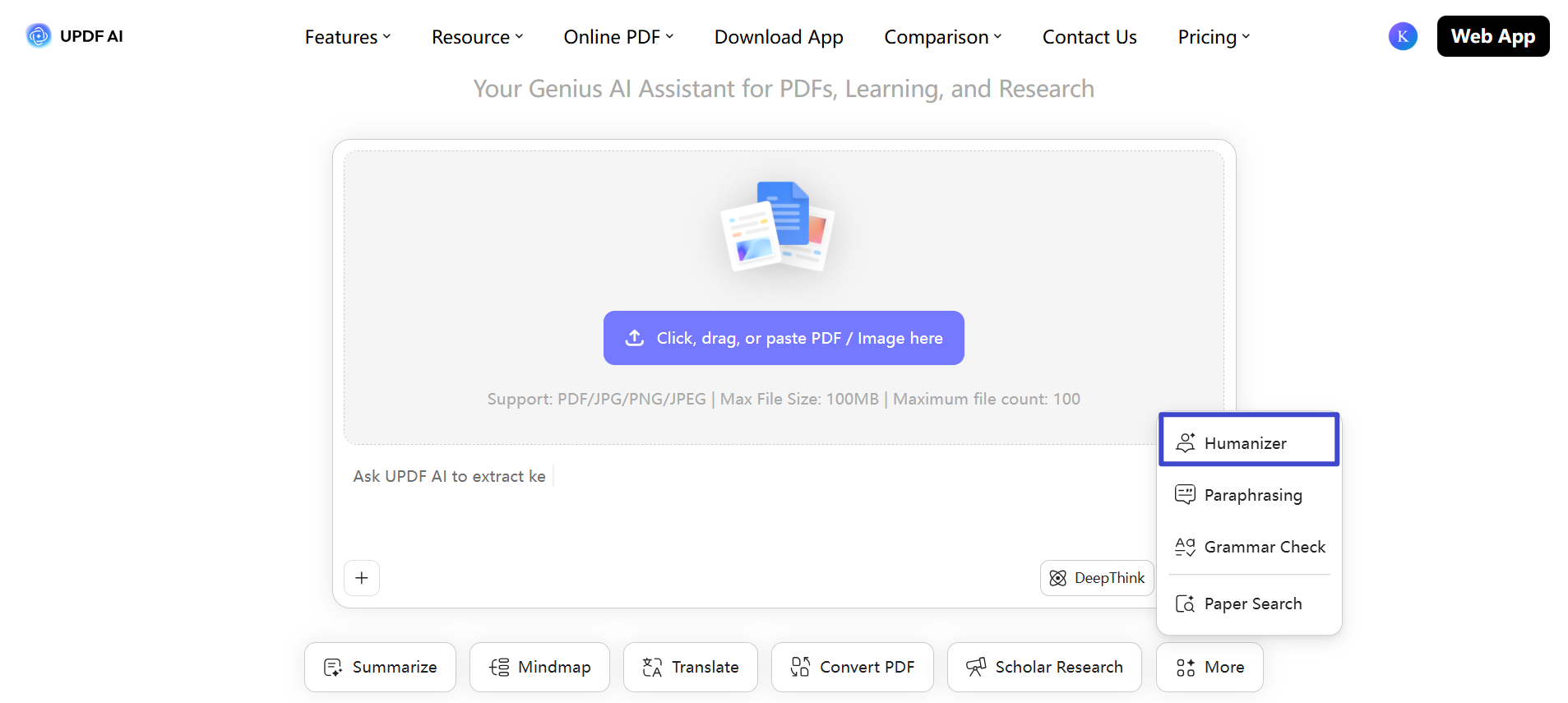Select Paraphrasing from the More menu
Image resolution: width=1568 pixels, height=703 pixels.
point(1249,495)
